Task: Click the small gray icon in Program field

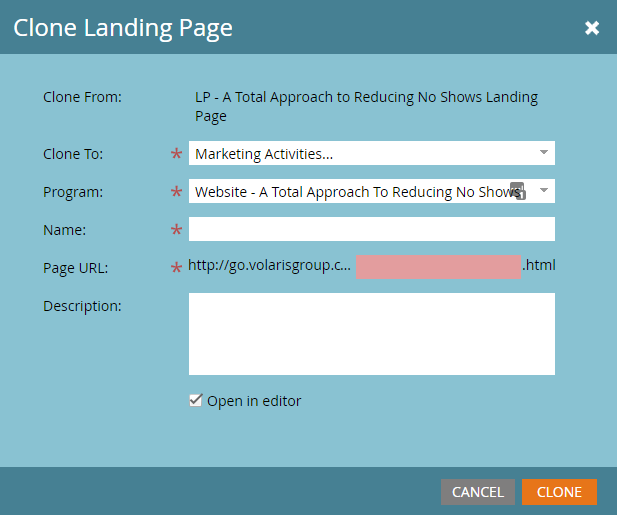Action: tap(518, 191)
